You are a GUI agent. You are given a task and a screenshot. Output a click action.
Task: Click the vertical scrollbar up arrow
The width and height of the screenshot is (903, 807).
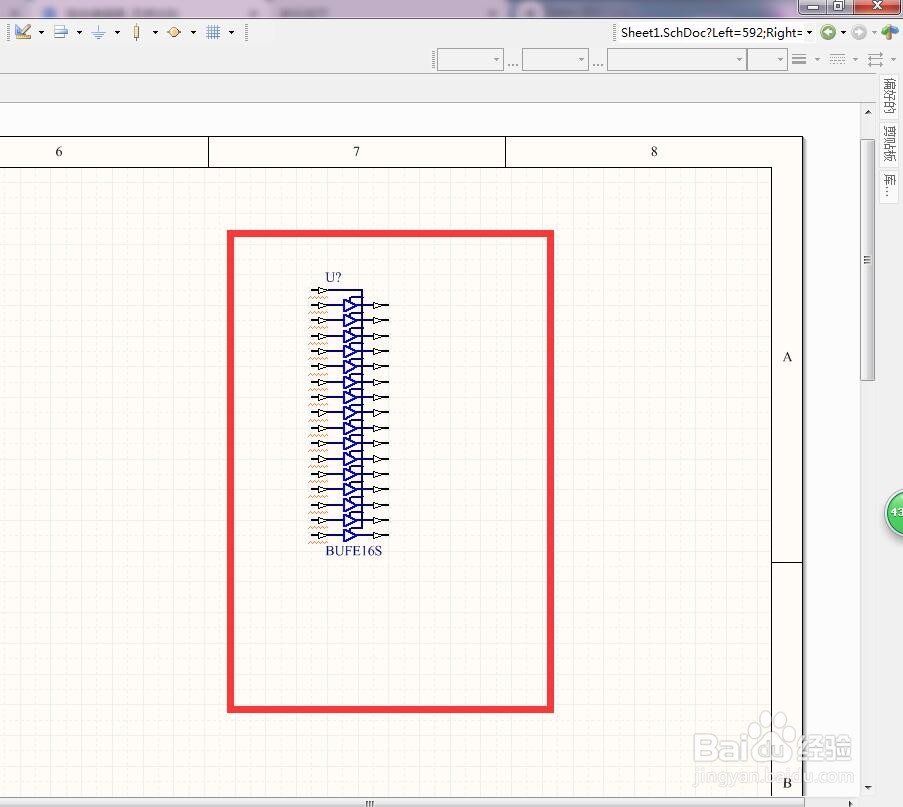(x=867, y=112)
